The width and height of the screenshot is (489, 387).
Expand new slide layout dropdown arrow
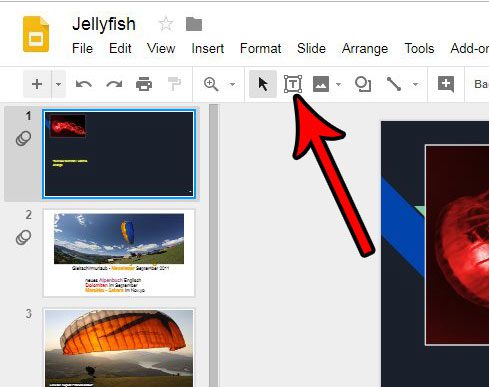pos(58,84)
